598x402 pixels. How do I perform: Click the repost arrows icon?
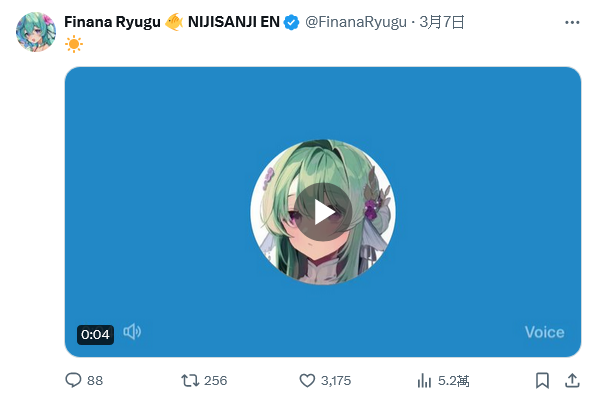[190, 380]
